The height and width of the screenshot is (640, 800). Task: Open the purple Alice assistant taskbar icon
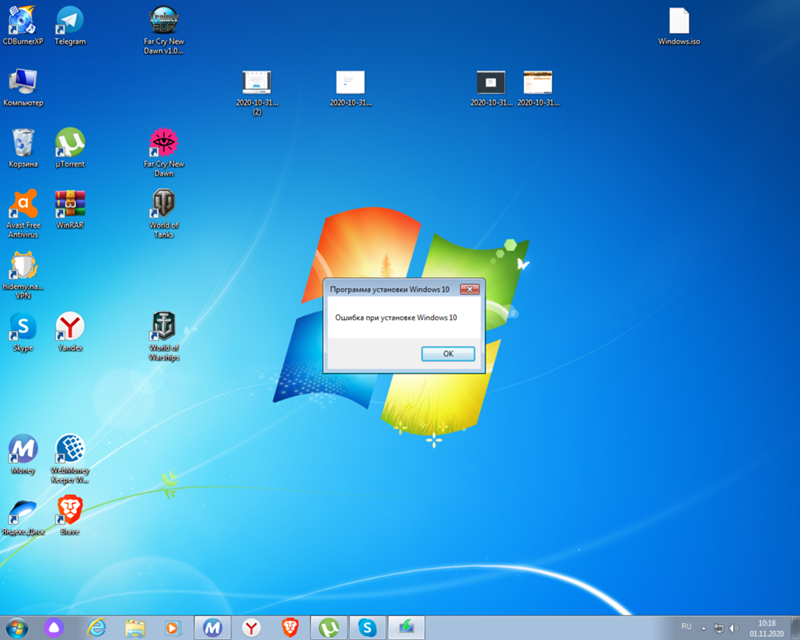pos(54,628)
